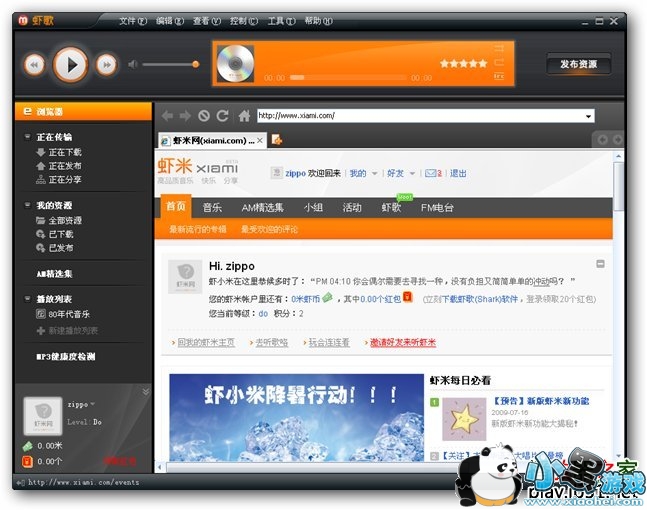Screen dimensions: 647x510
Task: Open the 编辑 menu
Action: coord(170,21)
